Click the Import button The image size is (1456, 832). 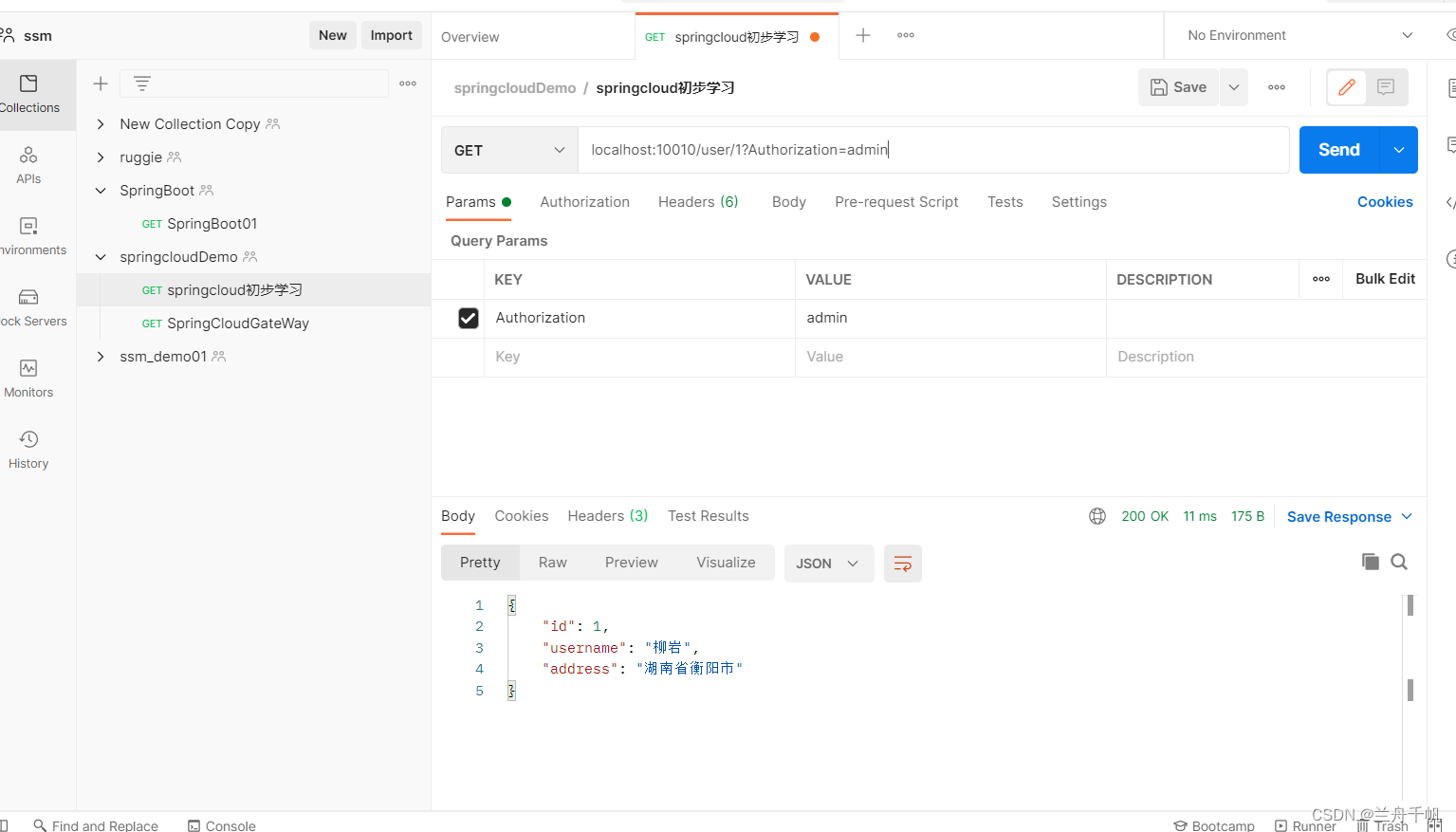point(391,35)
